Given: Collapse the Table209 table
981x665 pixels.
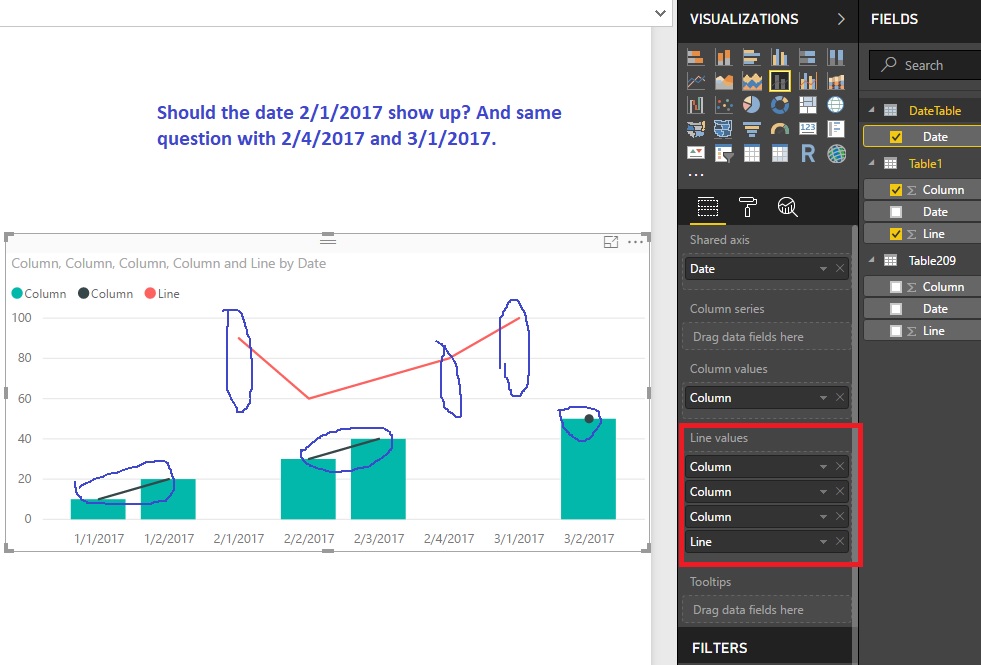Looking at the screenshot, I should [872, 260].
